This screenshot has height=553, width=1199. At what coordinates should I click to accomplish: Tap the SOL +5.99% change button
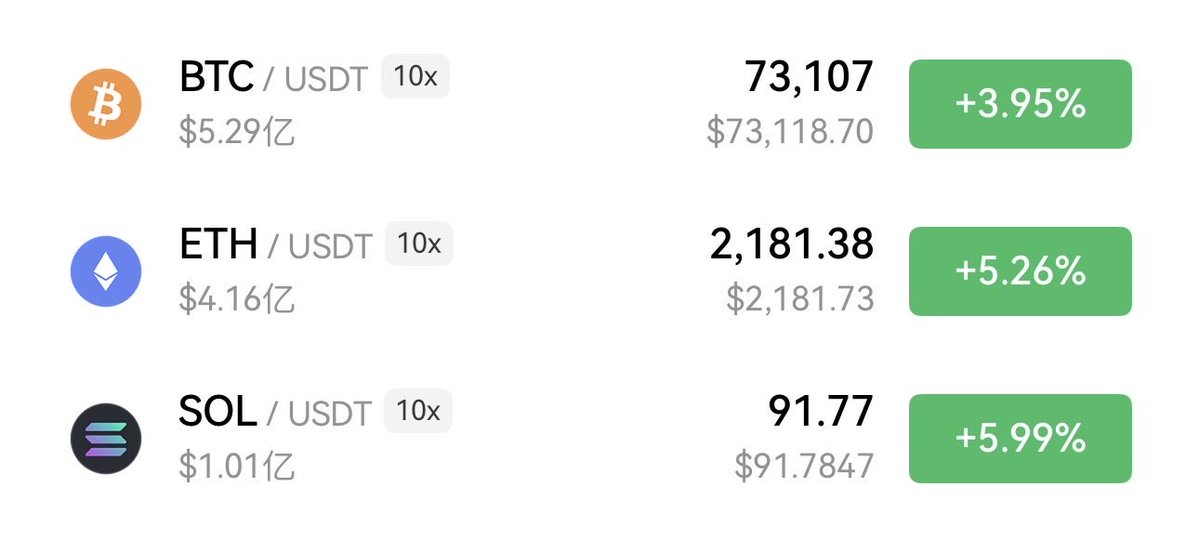click(1019, 438)
